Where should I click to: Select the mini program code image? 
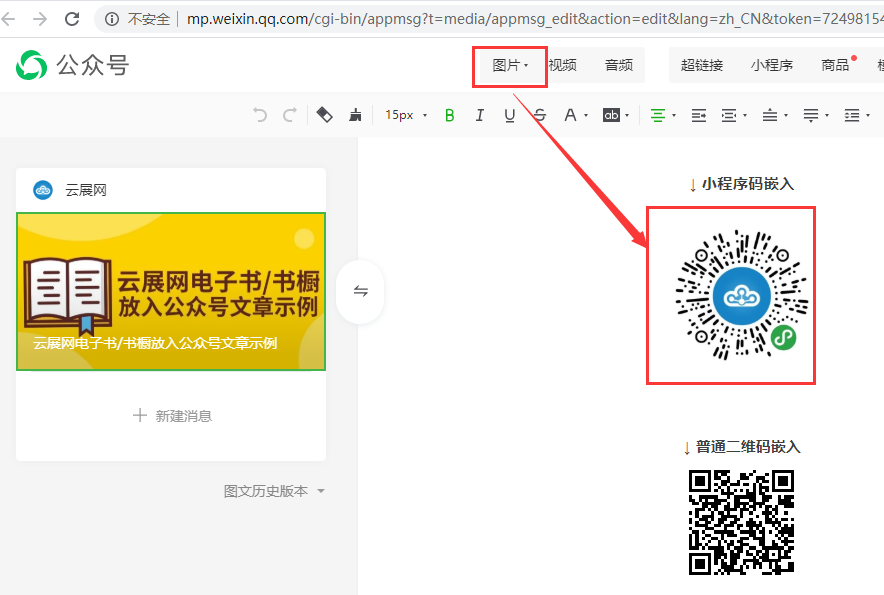point(741,294)
